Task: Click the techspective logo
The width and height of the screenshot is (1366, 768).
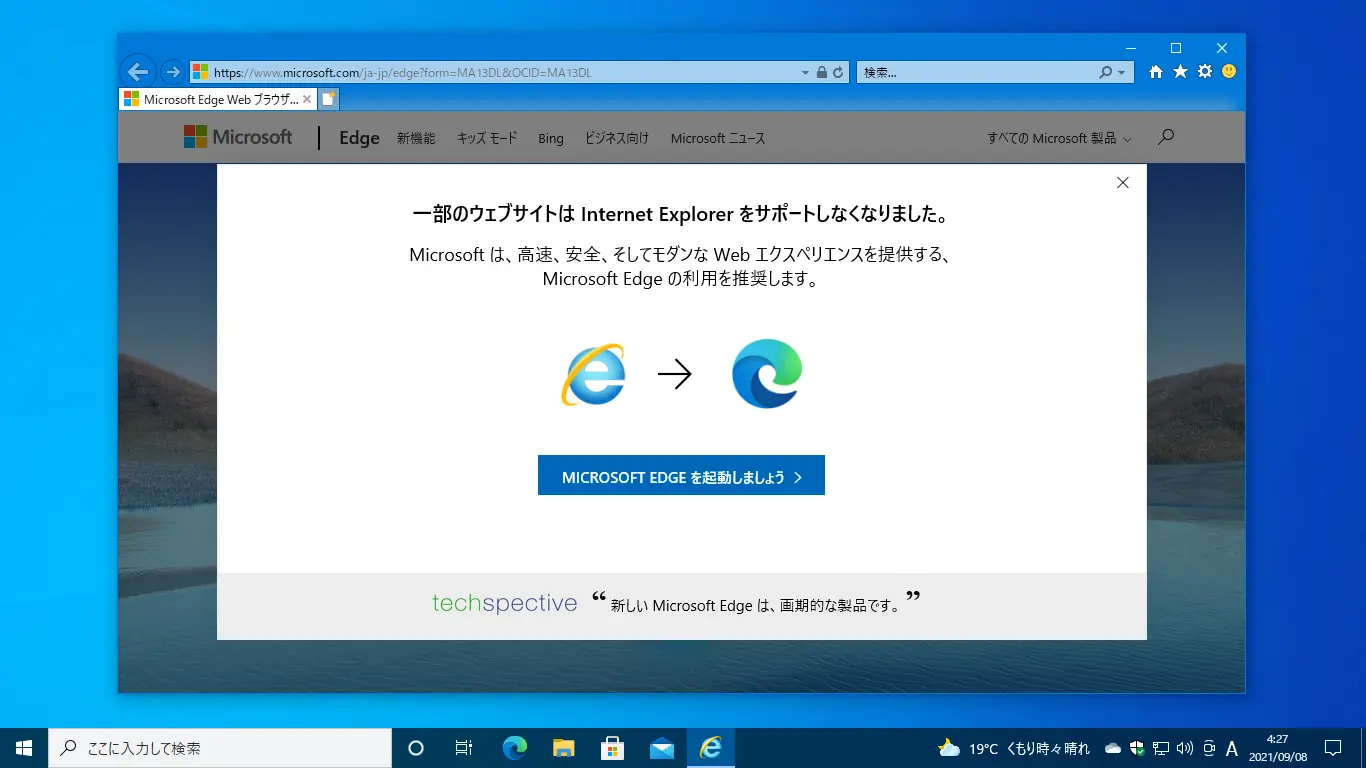Action: click(x=504, y=603)
